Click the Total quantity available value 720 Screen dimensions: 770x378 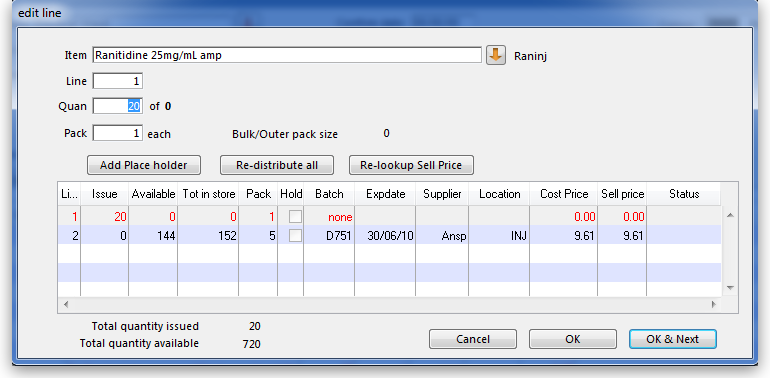(251, 344)
